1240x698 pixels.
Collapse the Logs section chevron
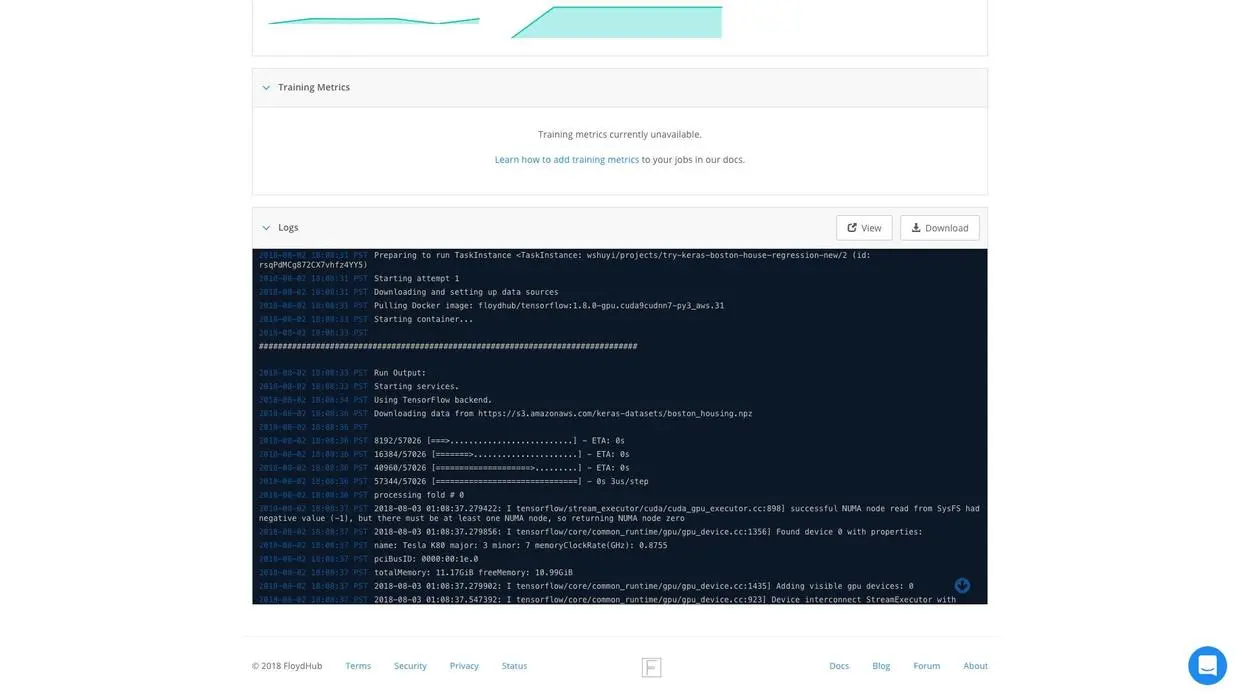tap(266, 228)
